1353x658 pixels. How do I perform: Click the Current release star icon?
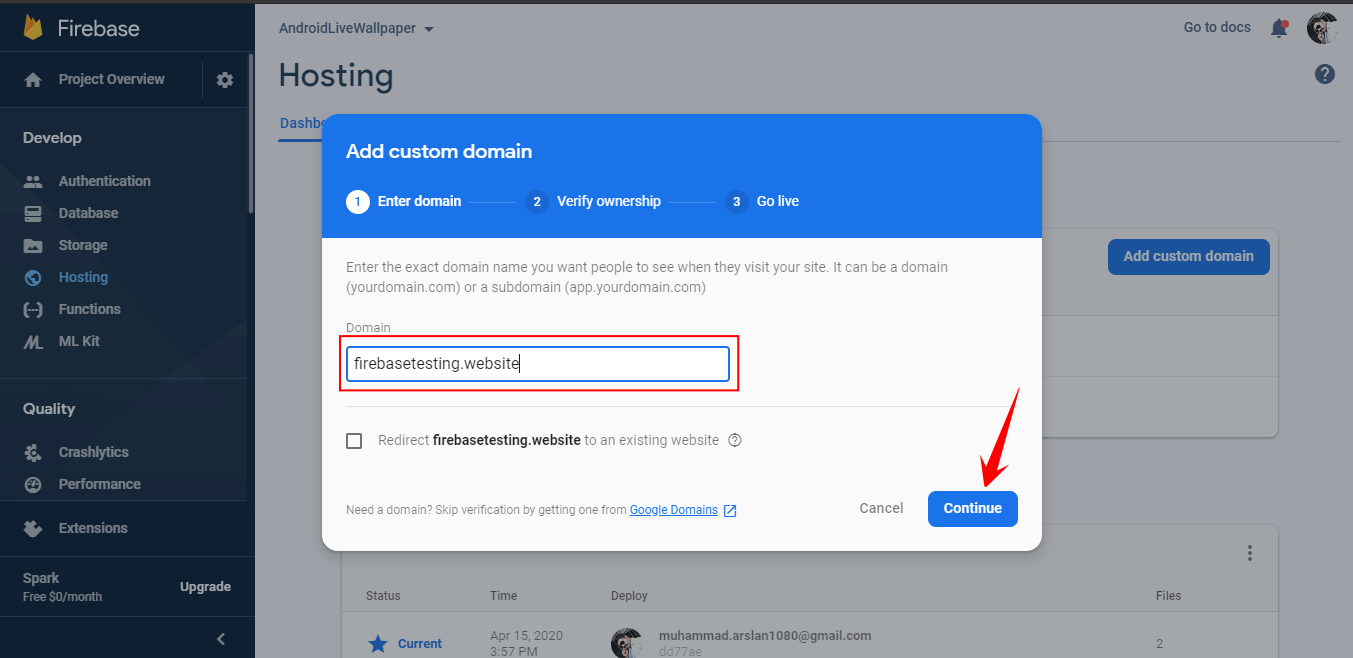377,643
